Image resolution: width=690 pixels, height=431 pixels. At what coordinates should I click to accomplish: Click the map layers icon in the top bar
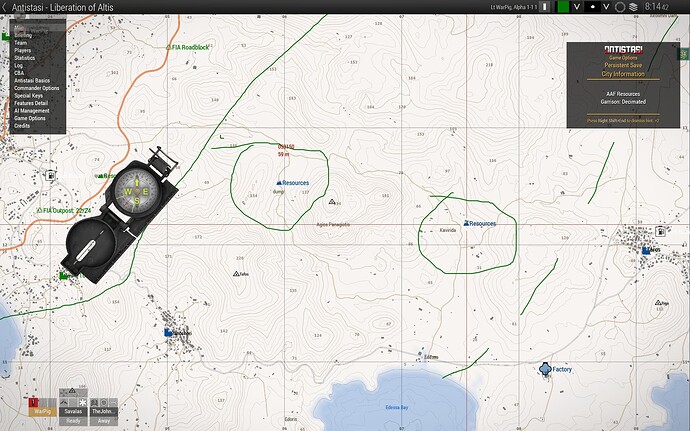pyautogui.click(x=633, y=7)
